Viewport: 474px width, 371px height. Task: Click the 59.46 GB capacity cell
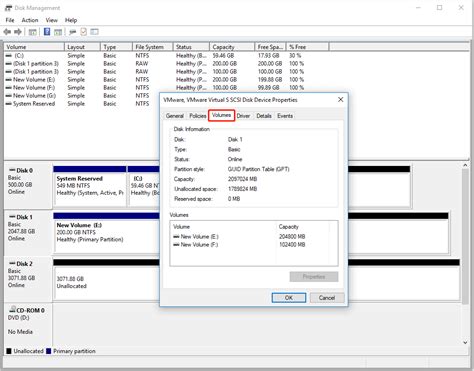pyautogui.click(x=223, y=56)
